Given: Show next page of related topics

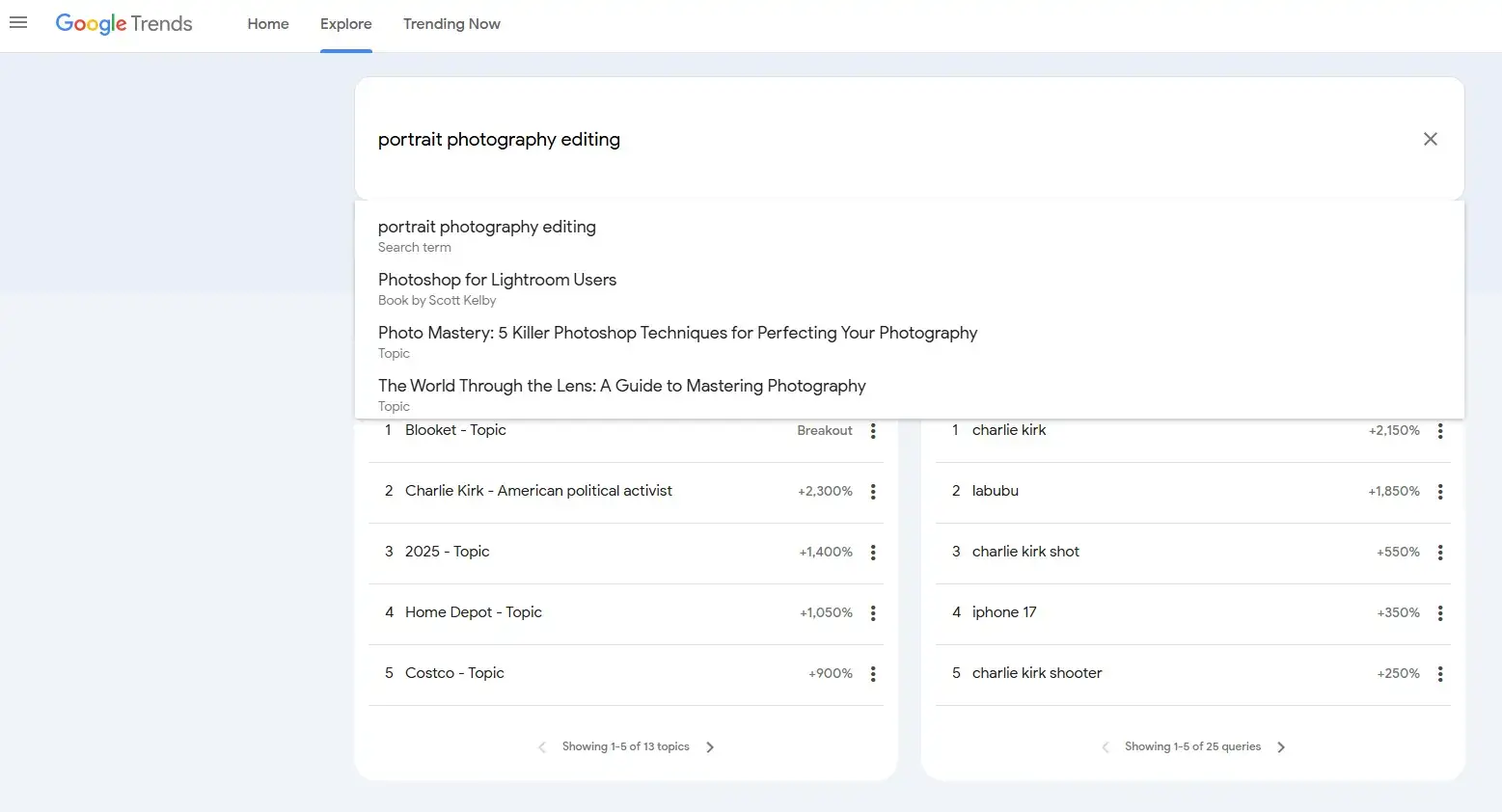Looking at the screenshot, I should [x=710, y=745].
